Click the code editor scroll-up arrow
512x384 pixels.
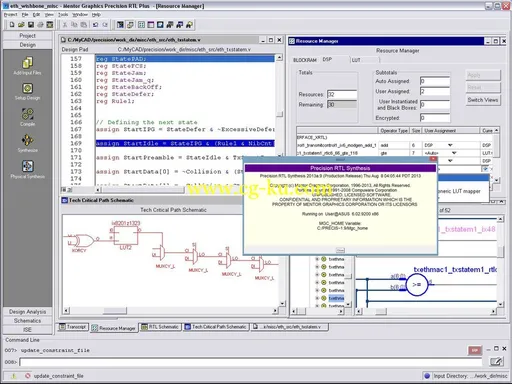(x=279, y=57)
